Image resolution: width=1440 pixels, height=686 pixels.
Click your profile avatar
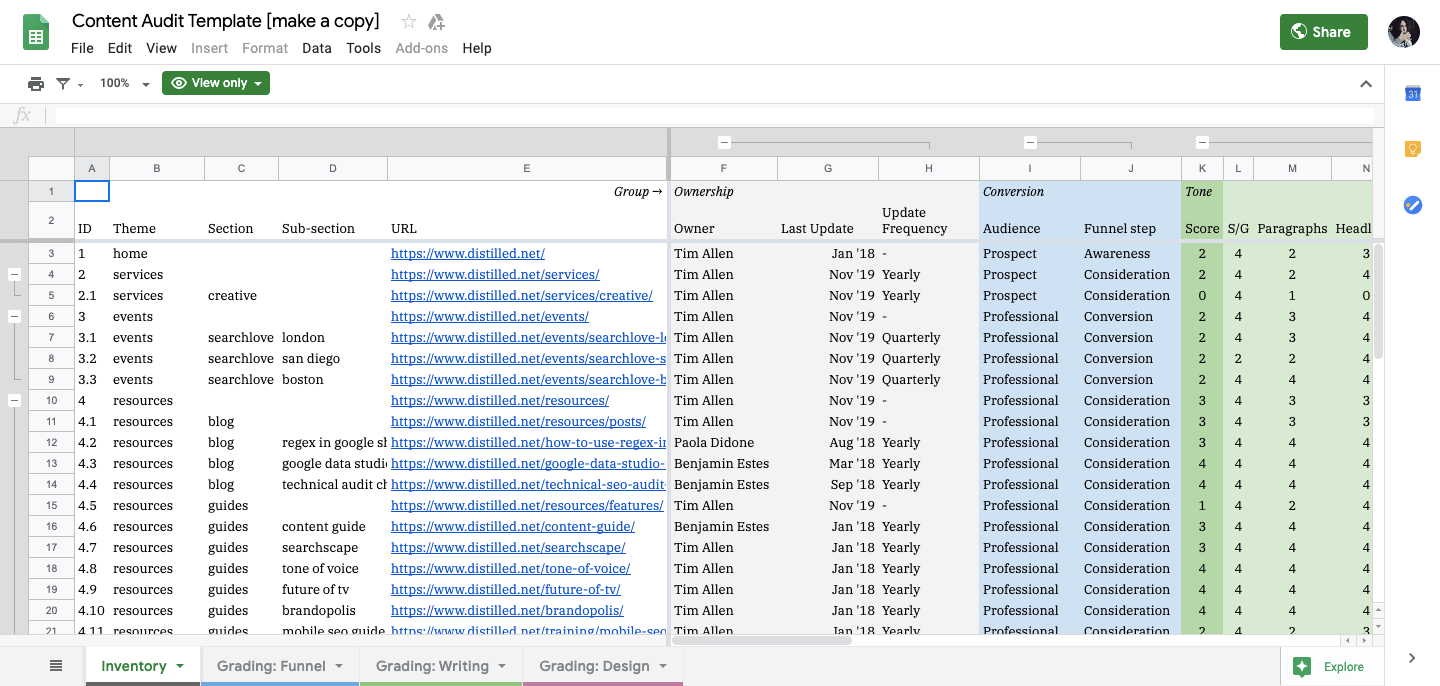[x=1404, y=32]
